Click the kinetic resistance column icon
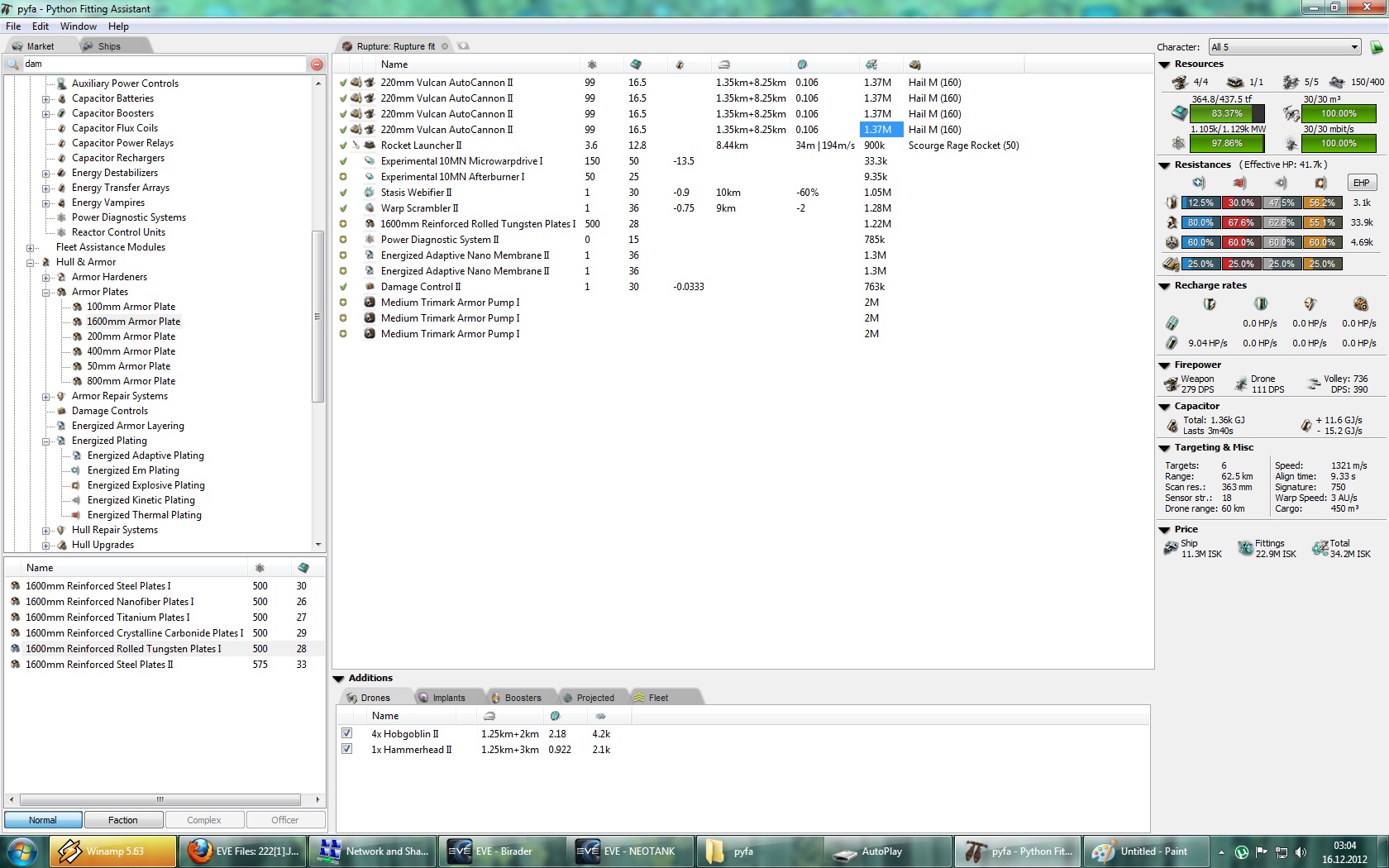 (x=1280, y=183)
